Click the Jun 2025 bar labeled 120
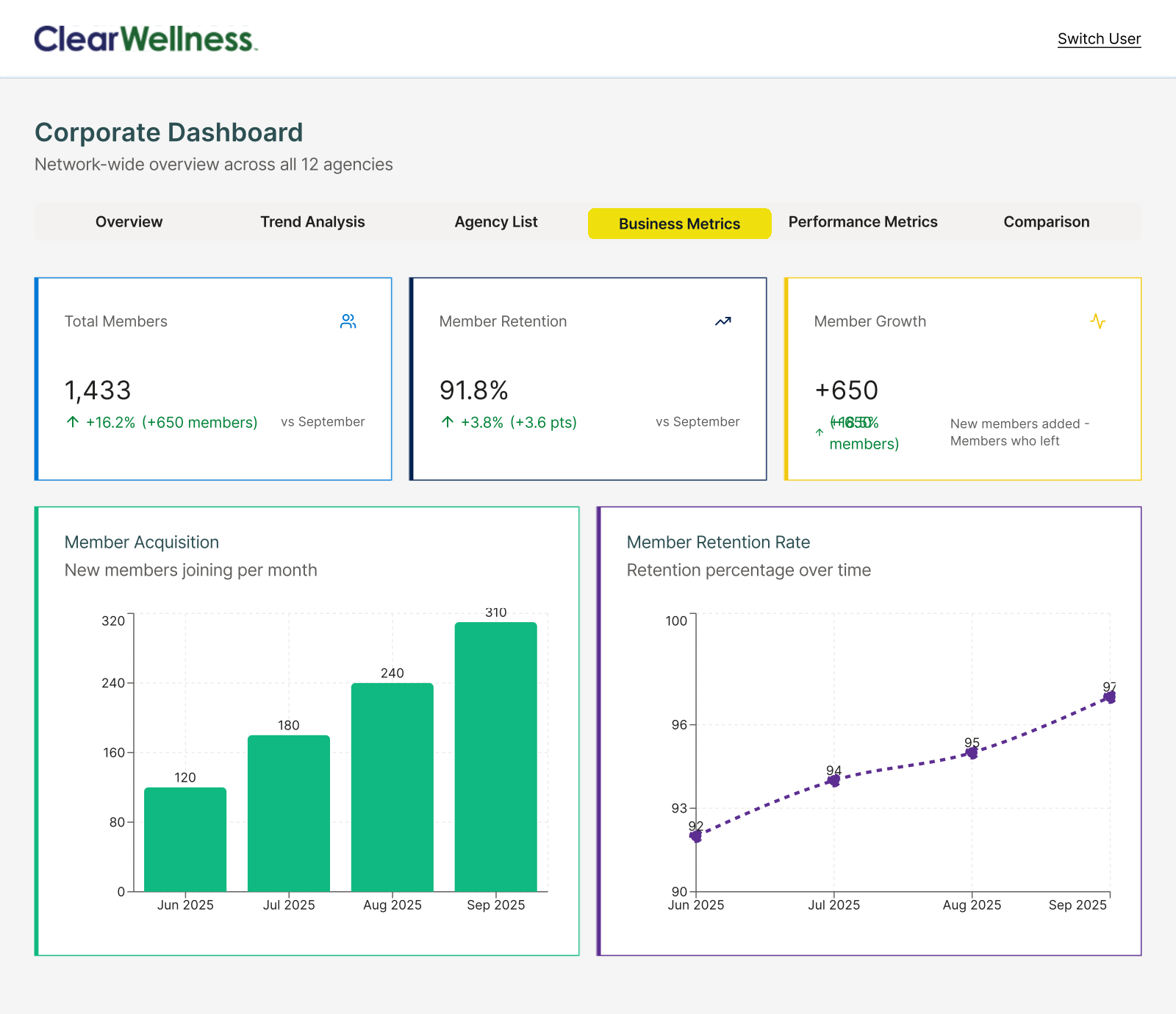 coord(185,840)
